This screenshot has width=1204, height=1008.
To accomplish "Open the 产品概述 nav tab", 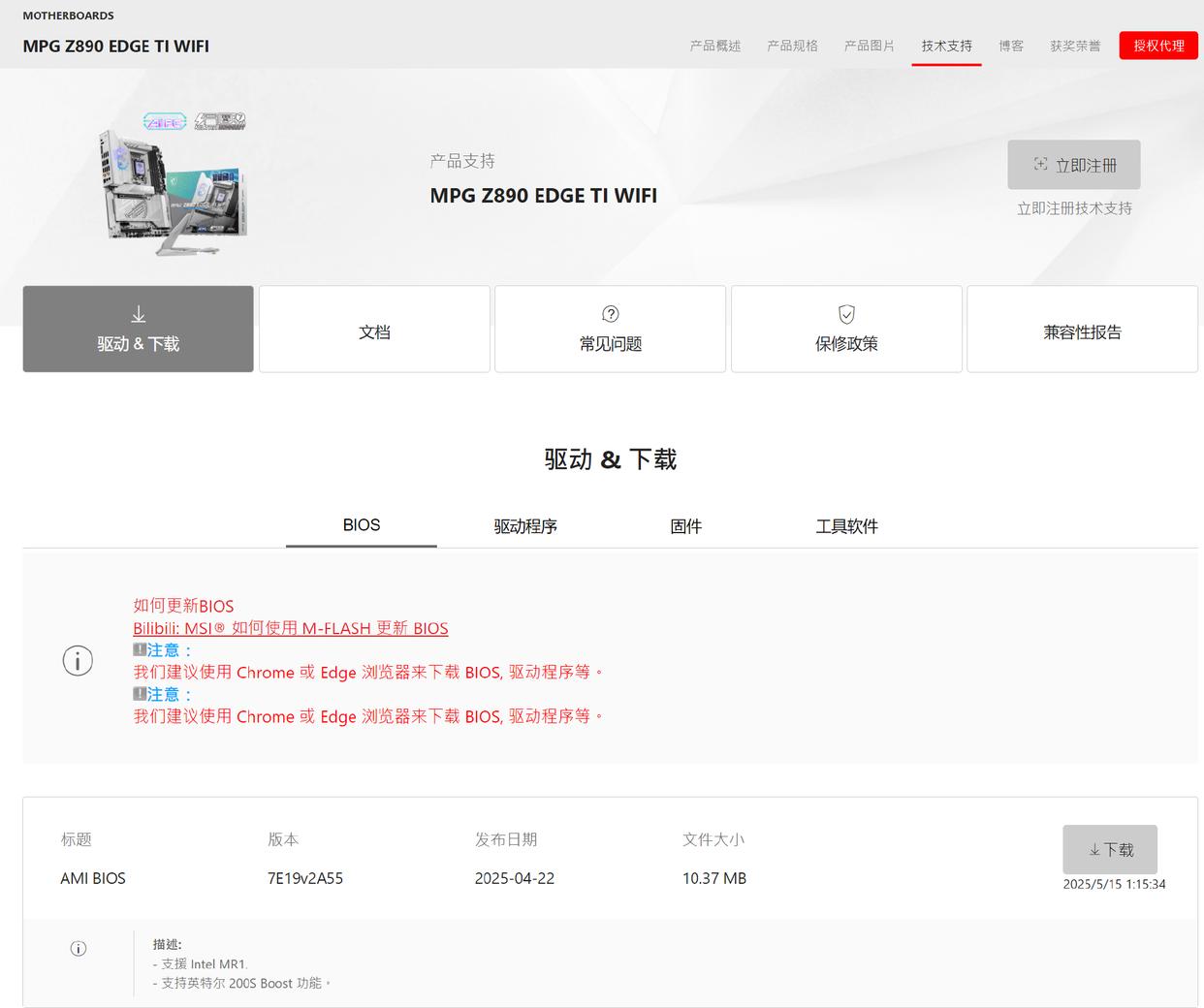I will pyautogui.click(x=715, y=46).
